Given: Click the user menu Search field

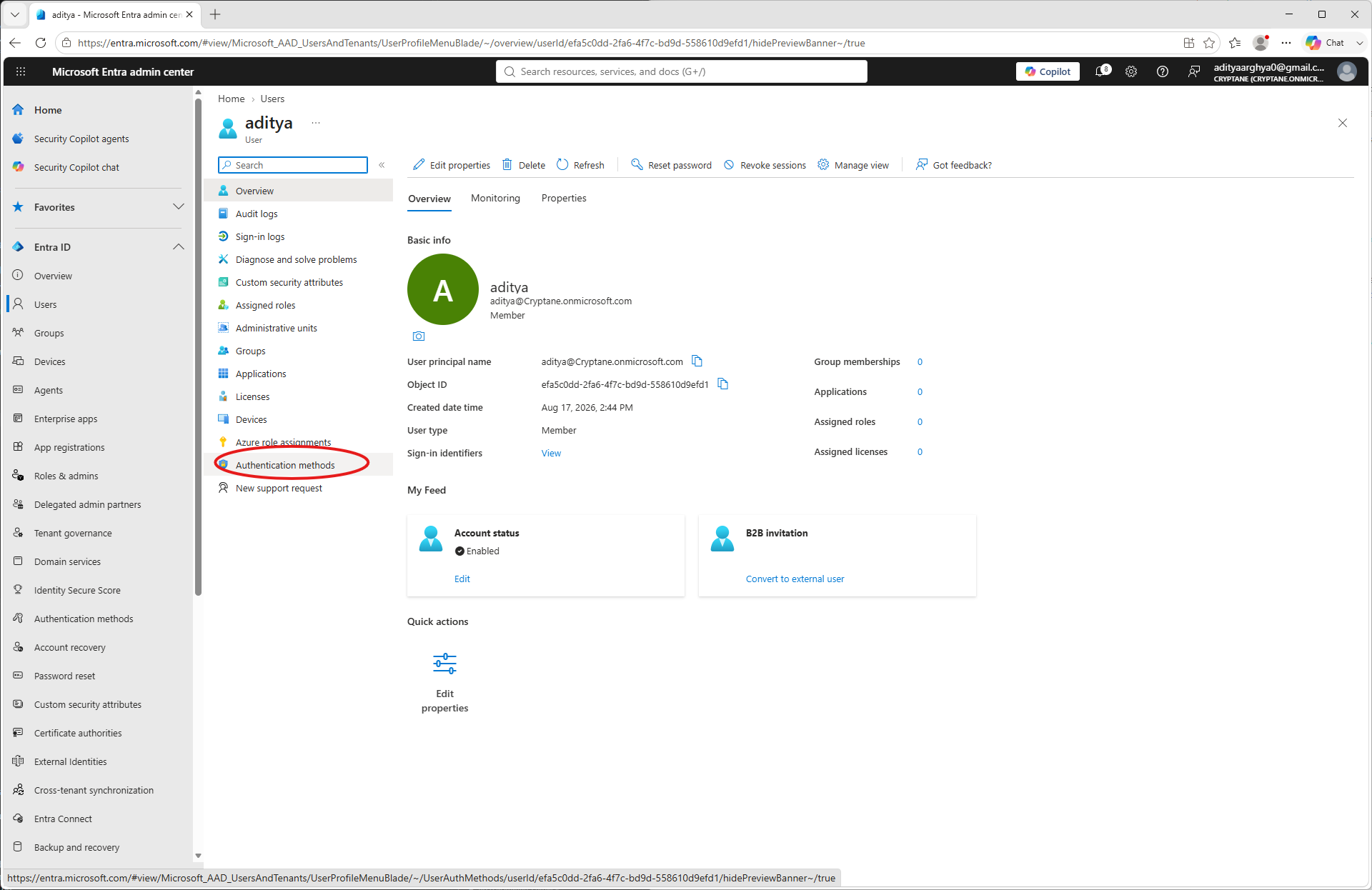Looking at the screenshot, I should point(293,165).
